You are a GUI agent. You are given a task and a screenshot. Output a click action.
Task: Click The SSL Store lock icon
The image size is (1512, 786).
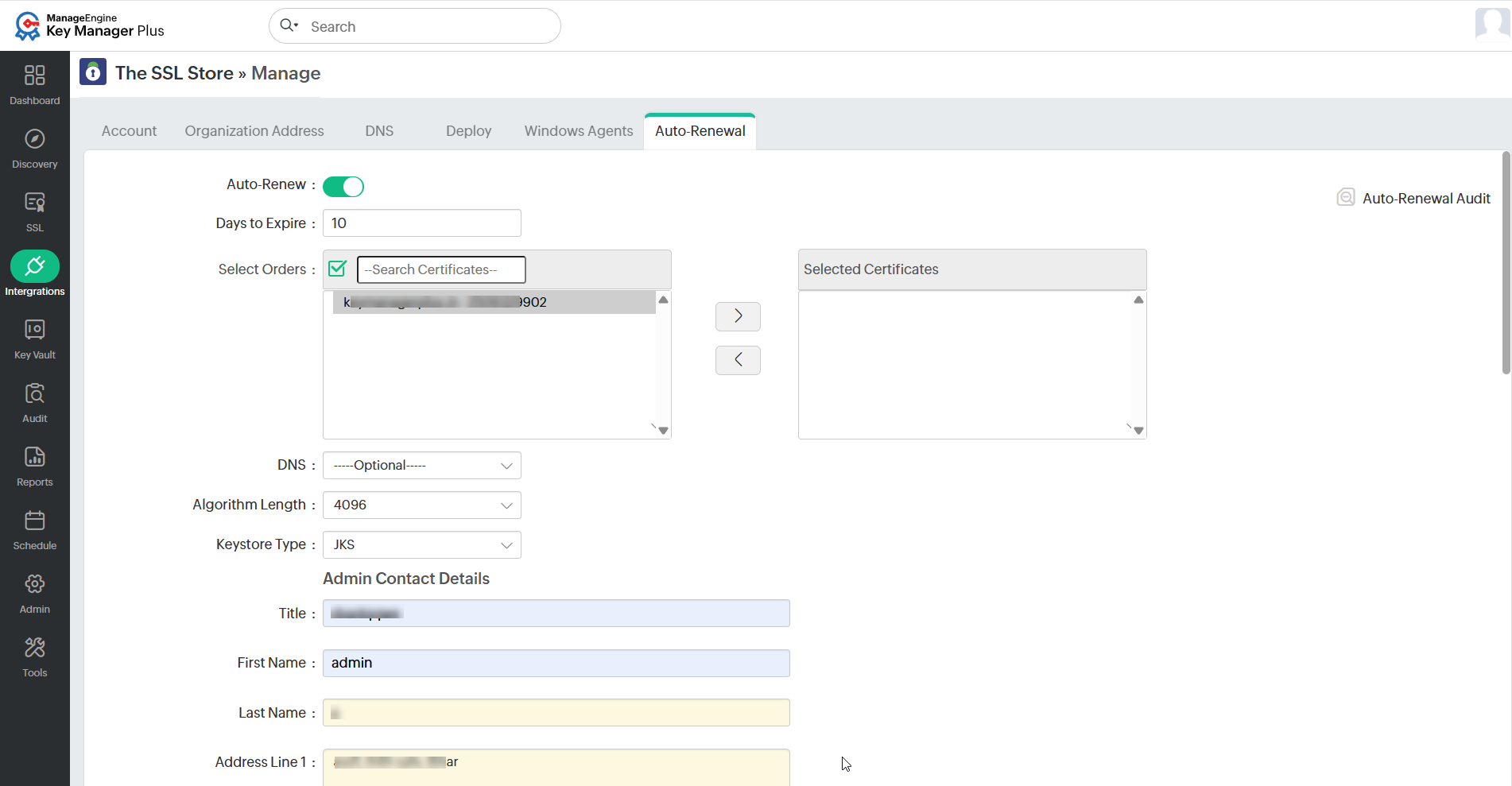coord(93,72)
